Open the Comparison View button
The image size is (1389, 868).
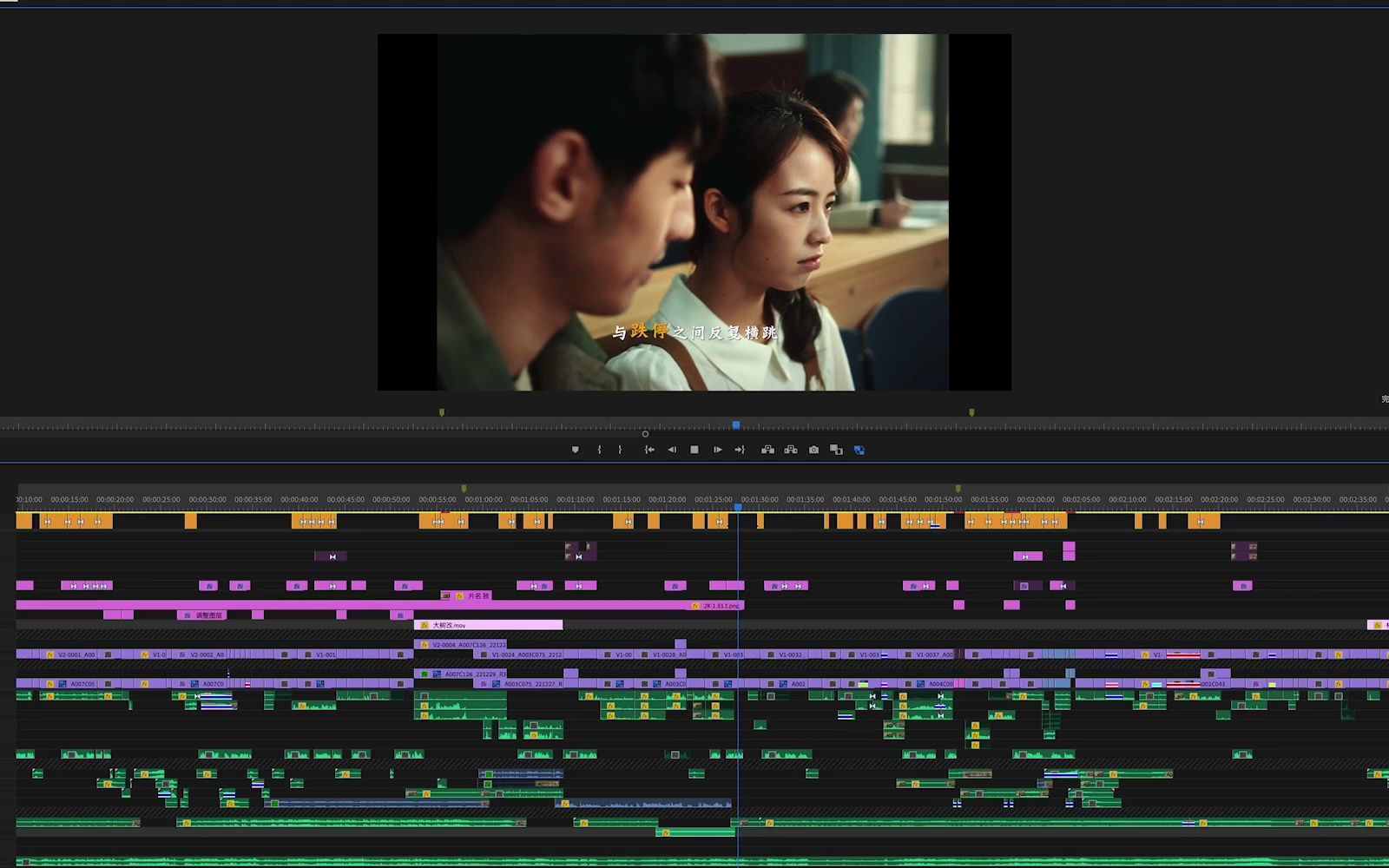tap(836, 450)
